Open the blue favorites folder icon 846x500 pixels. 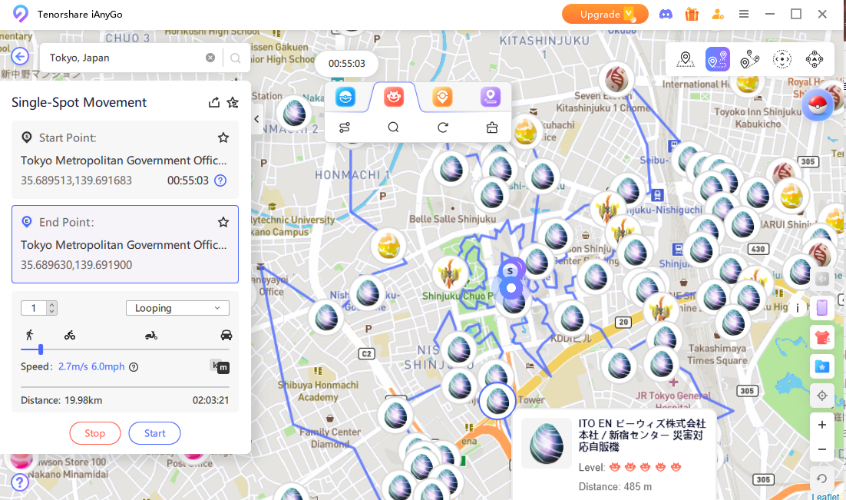click(x=822, y=367)
